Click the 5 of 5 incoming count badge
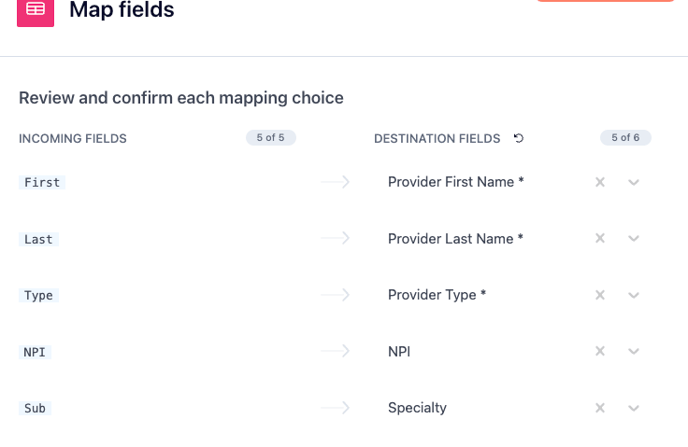This screenshot has height=447, width=688. (271, 138)
